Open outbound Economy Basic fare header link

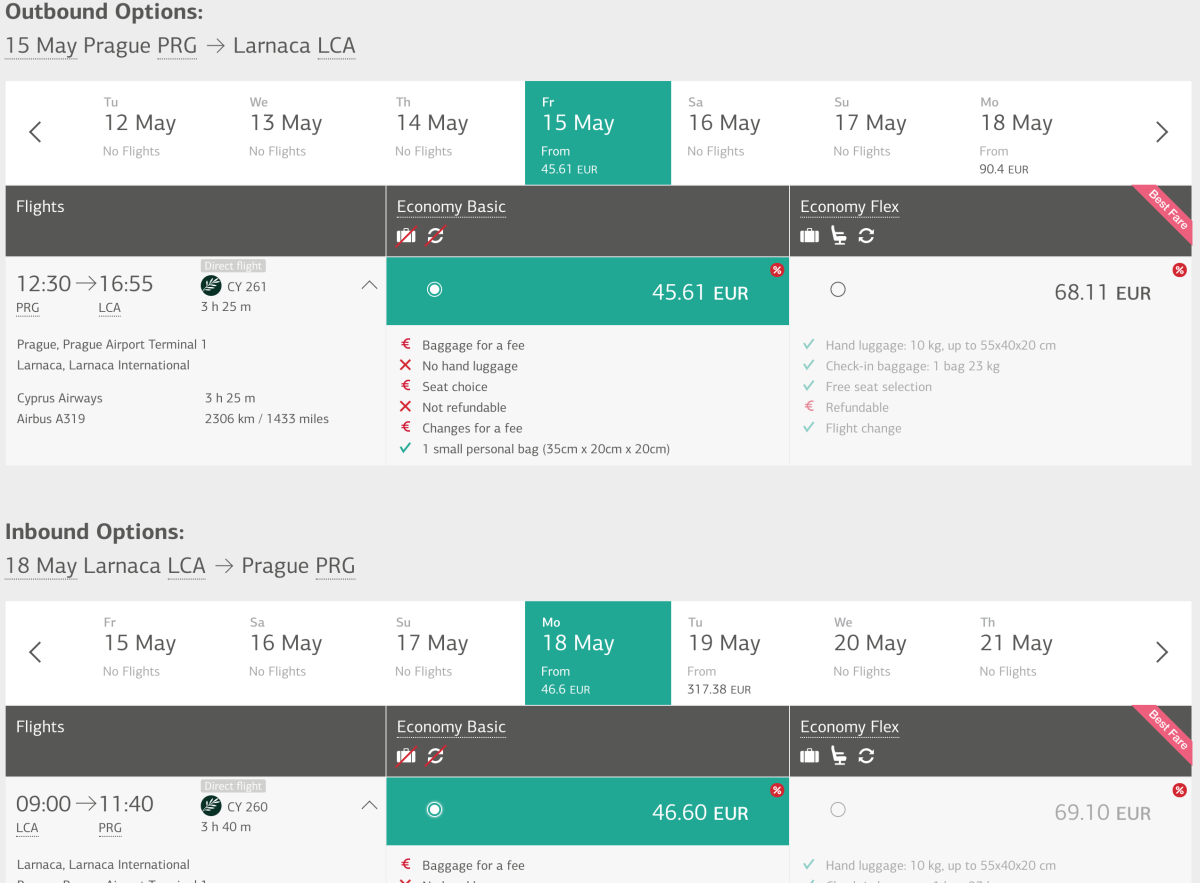pos(451,207)
